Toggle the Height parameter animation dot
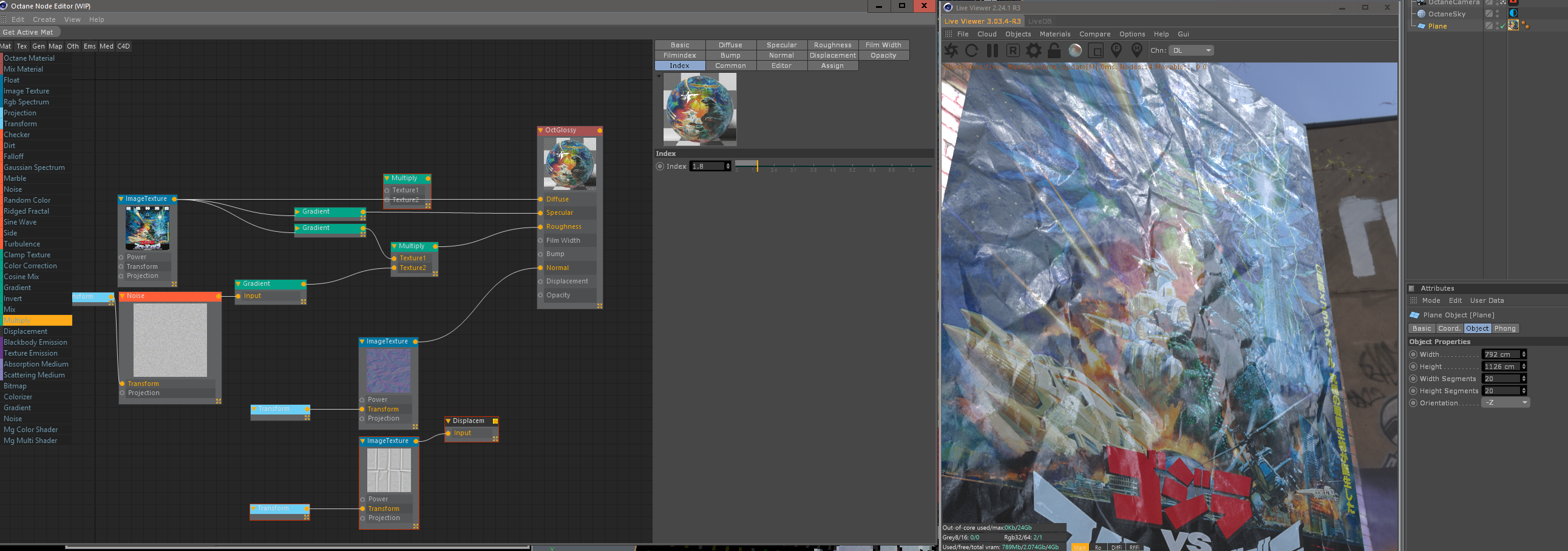The width and height of the screenshot is (1568, 551). coord(1413,367)
